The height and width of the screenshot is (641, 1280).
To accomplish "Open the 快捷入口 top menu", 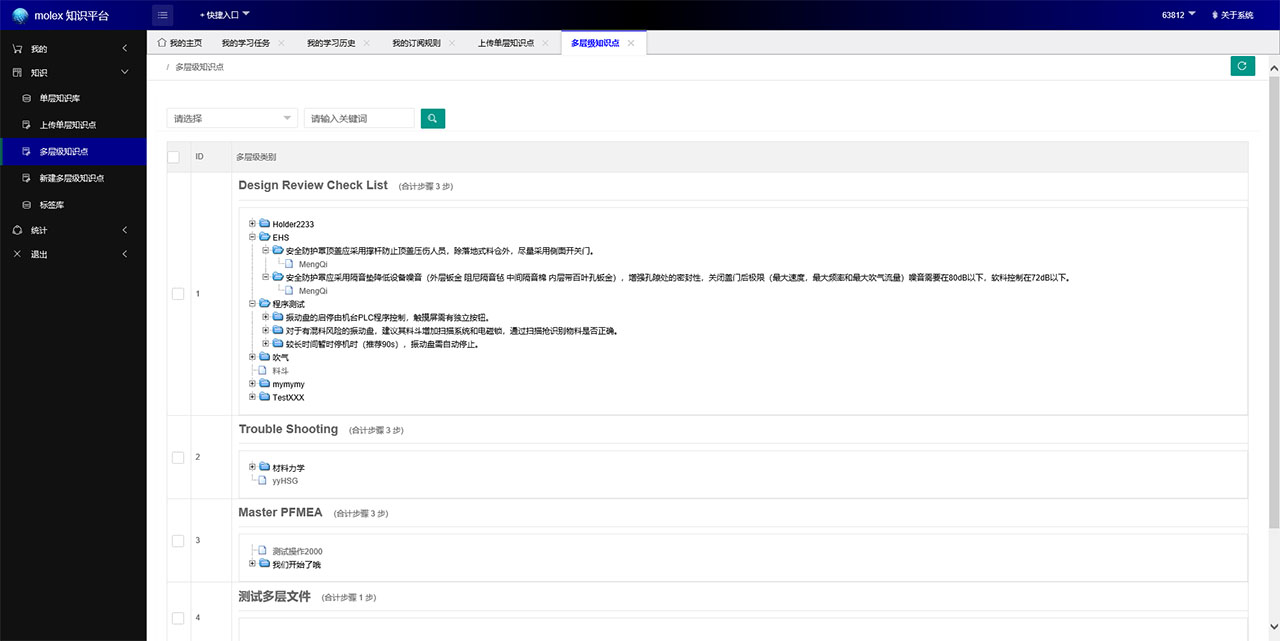I will pyautogui.click(x=225, y=15).
